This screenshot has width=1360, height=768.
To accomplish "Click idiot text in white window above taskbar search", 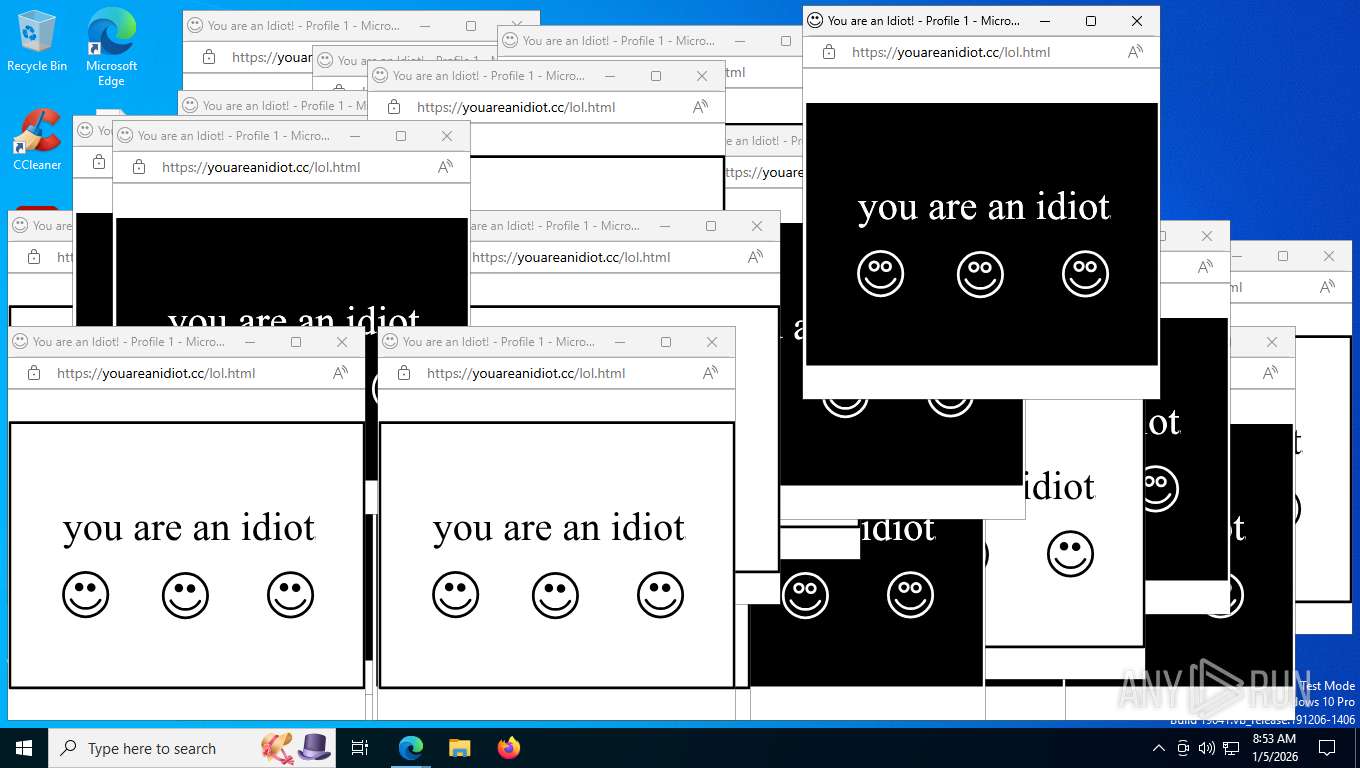I will point(189,528).
